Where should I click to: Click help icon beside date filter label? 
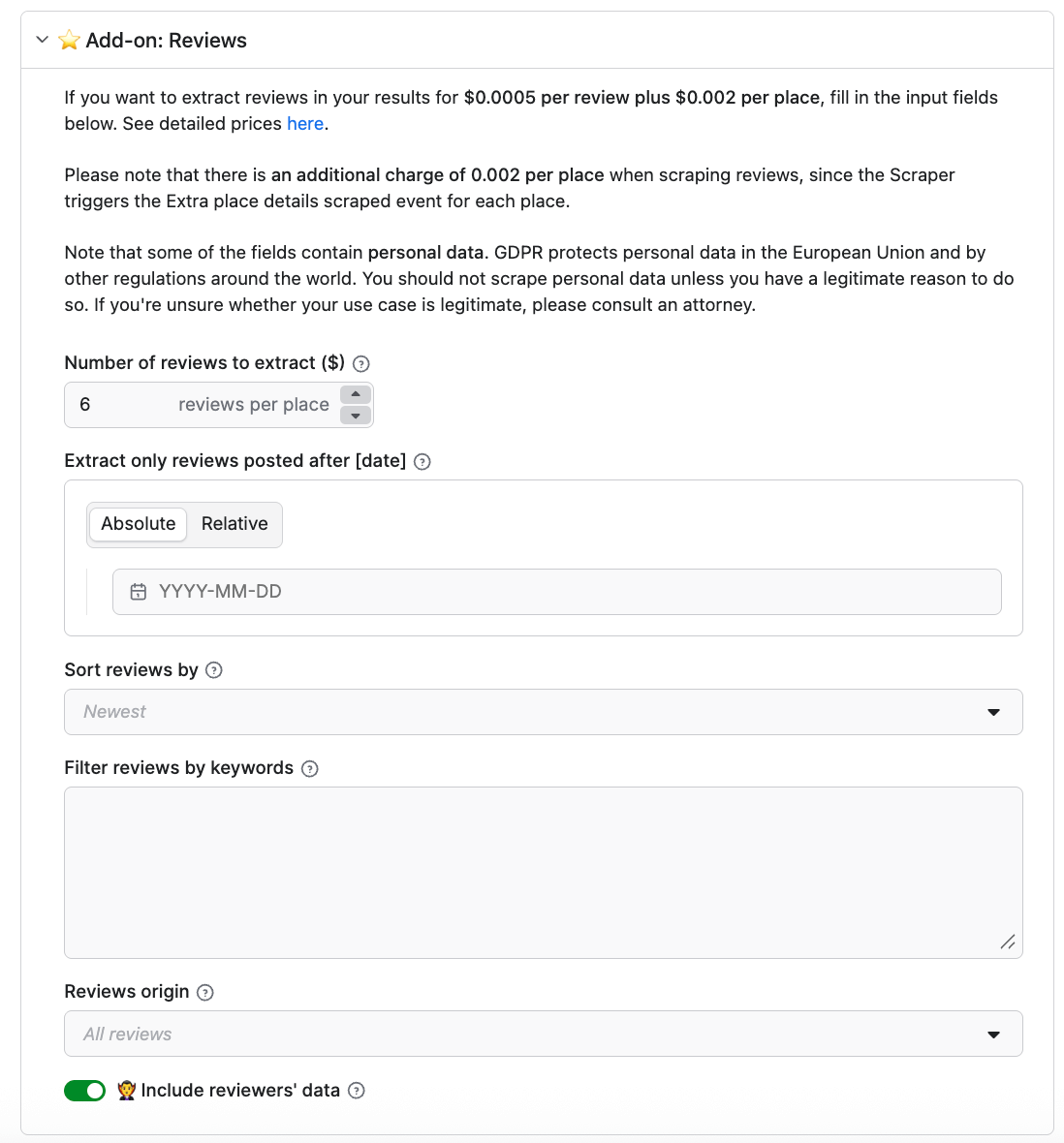[x=422, y=462]
